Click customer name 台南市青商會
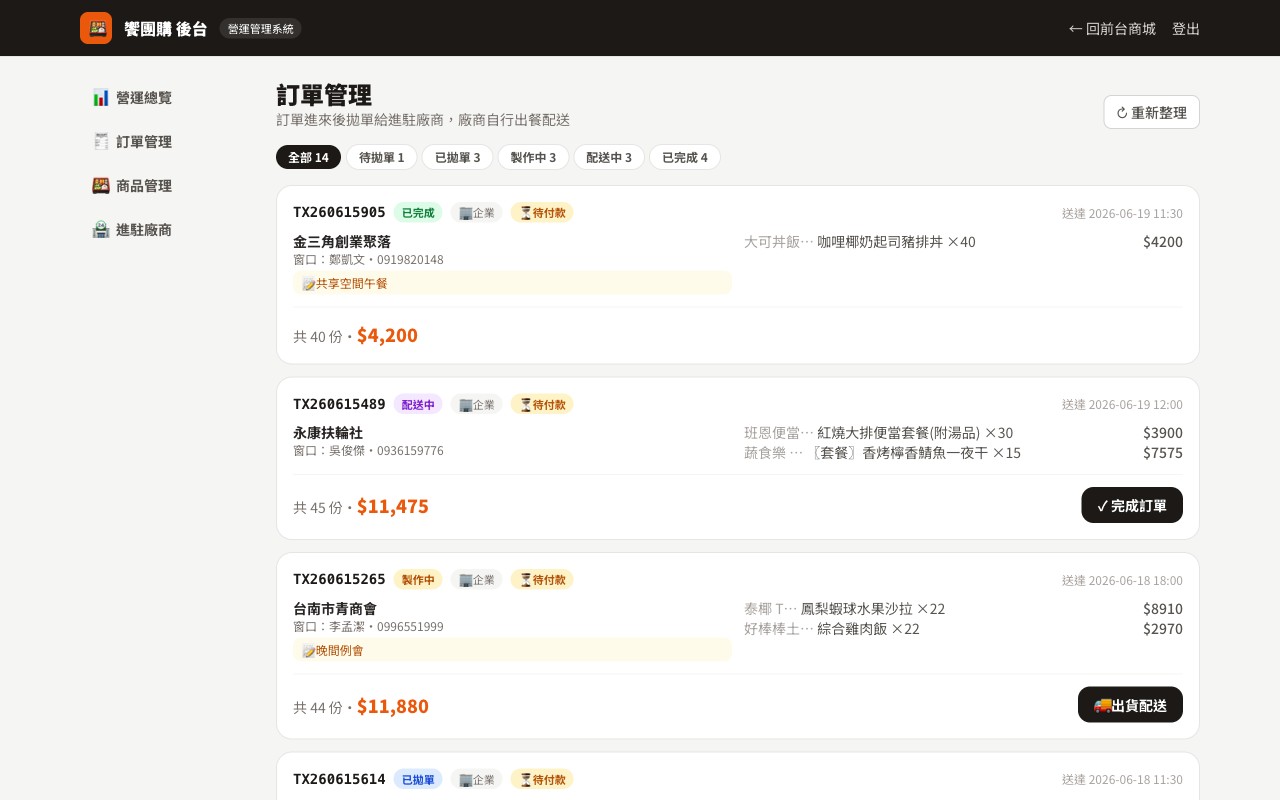The height and width of the screenshot is (800, 1280). pos(335,608)
